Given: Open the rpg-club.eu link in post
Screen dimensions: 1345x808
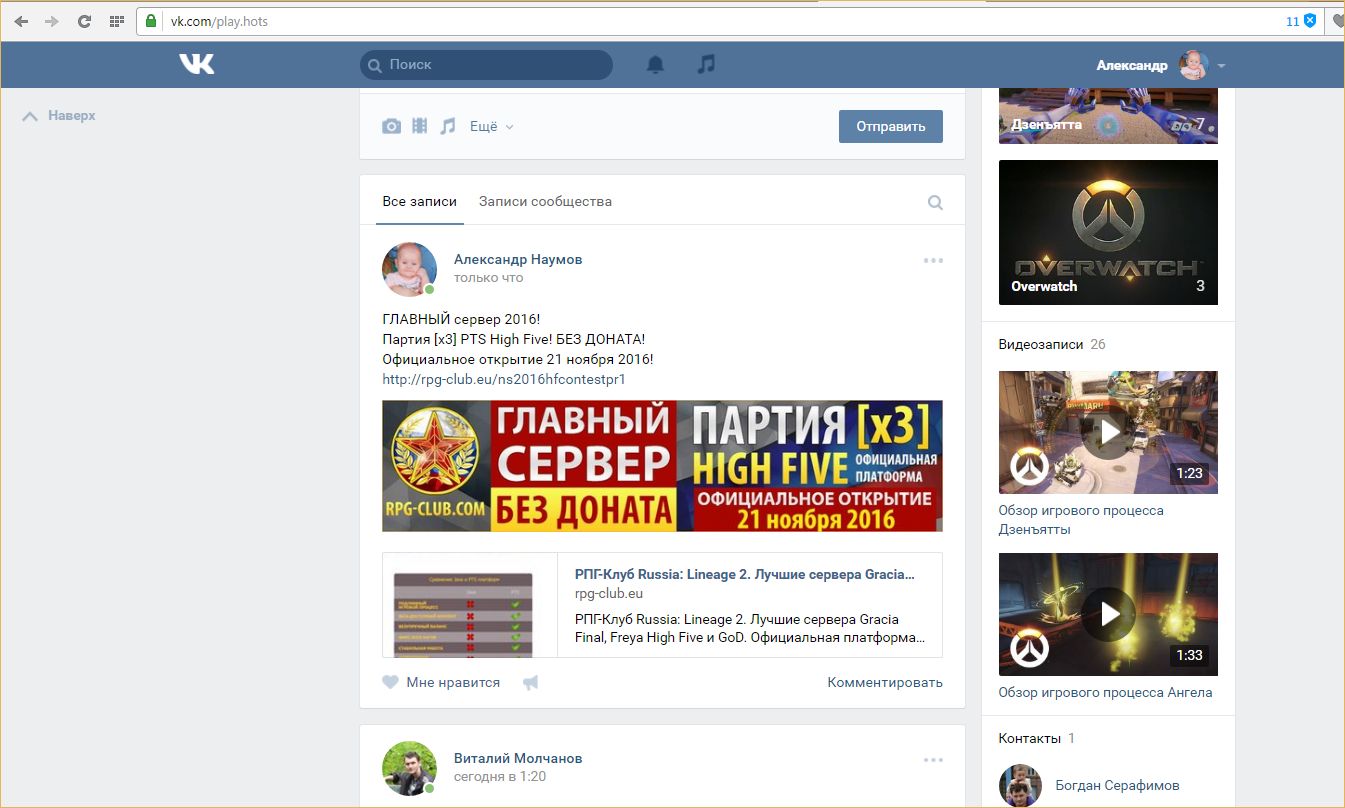Looking at the screenshot, I should [x=504, y=379].
